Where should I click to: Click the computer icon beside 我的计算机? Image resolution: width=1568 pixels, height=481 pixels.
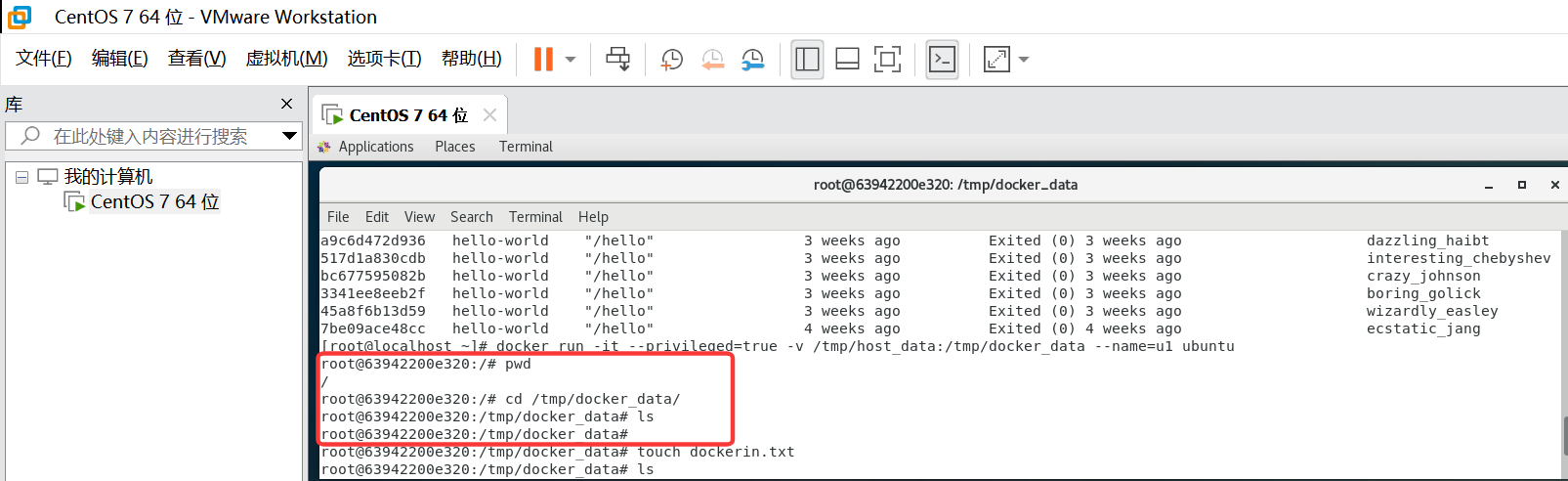click(48, 177)
